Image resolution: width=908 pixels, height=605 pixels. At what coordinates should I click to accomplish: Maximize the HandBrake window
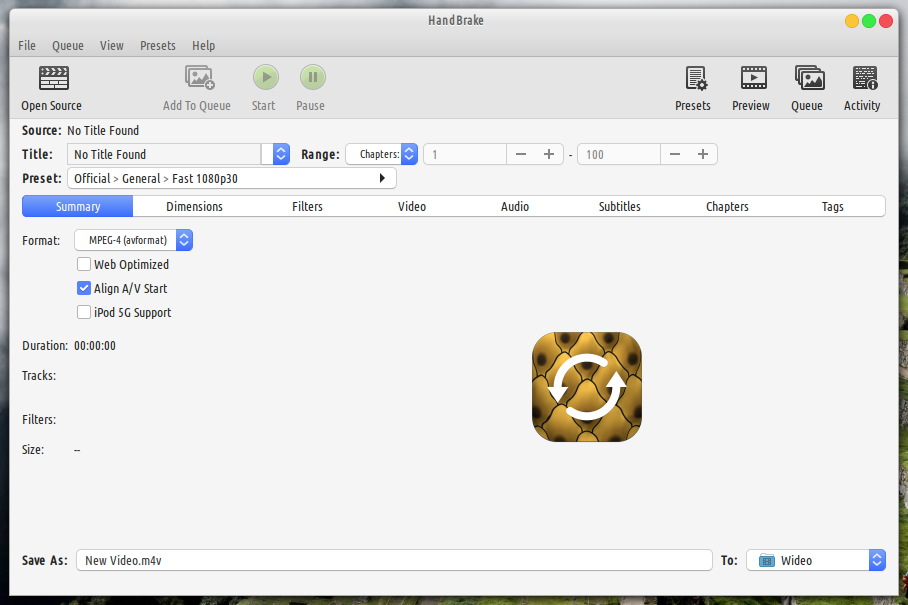tap(869, 21)
